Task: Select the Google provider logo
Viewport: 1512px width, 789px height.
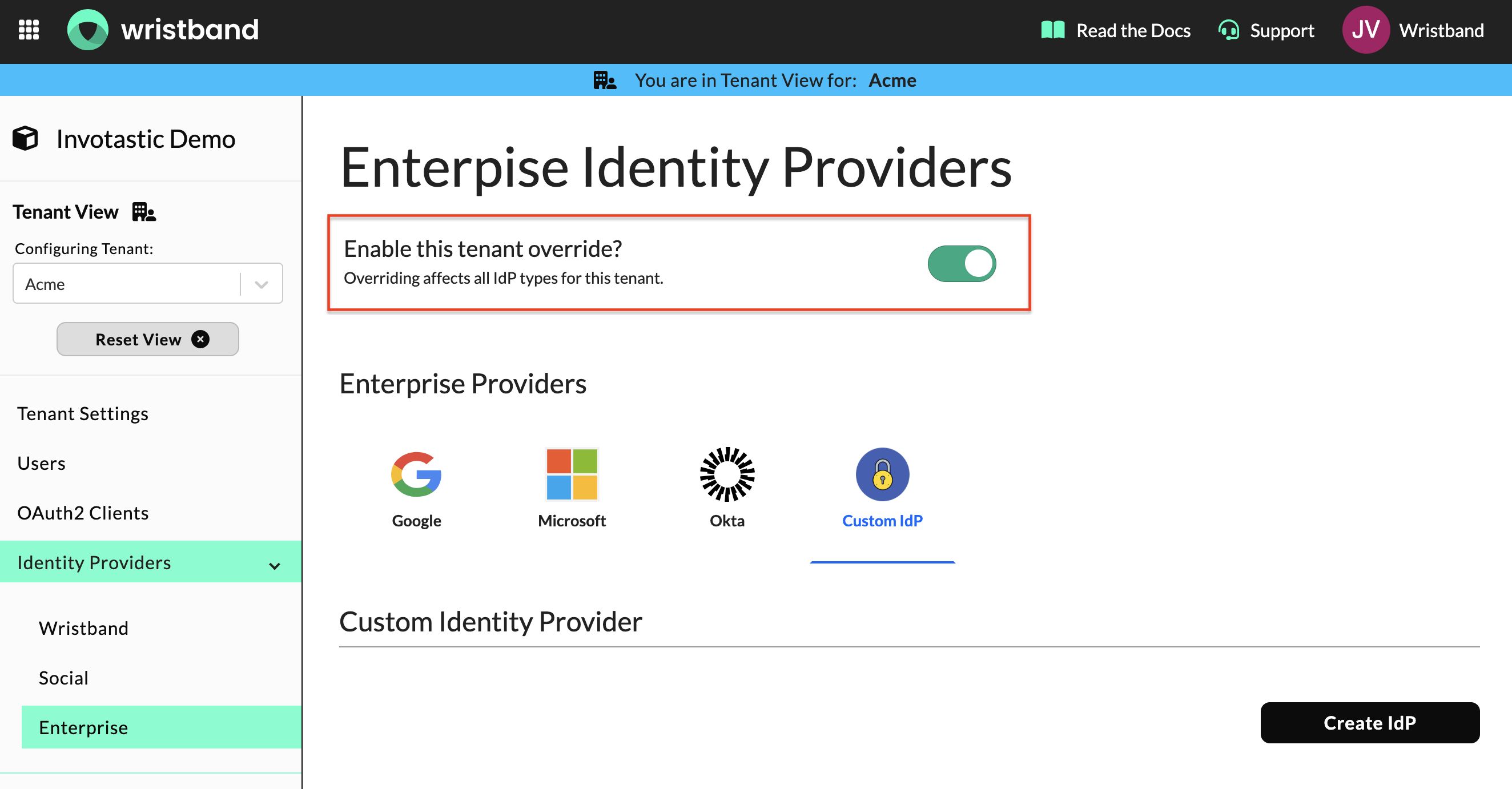Action: point(416,474)
